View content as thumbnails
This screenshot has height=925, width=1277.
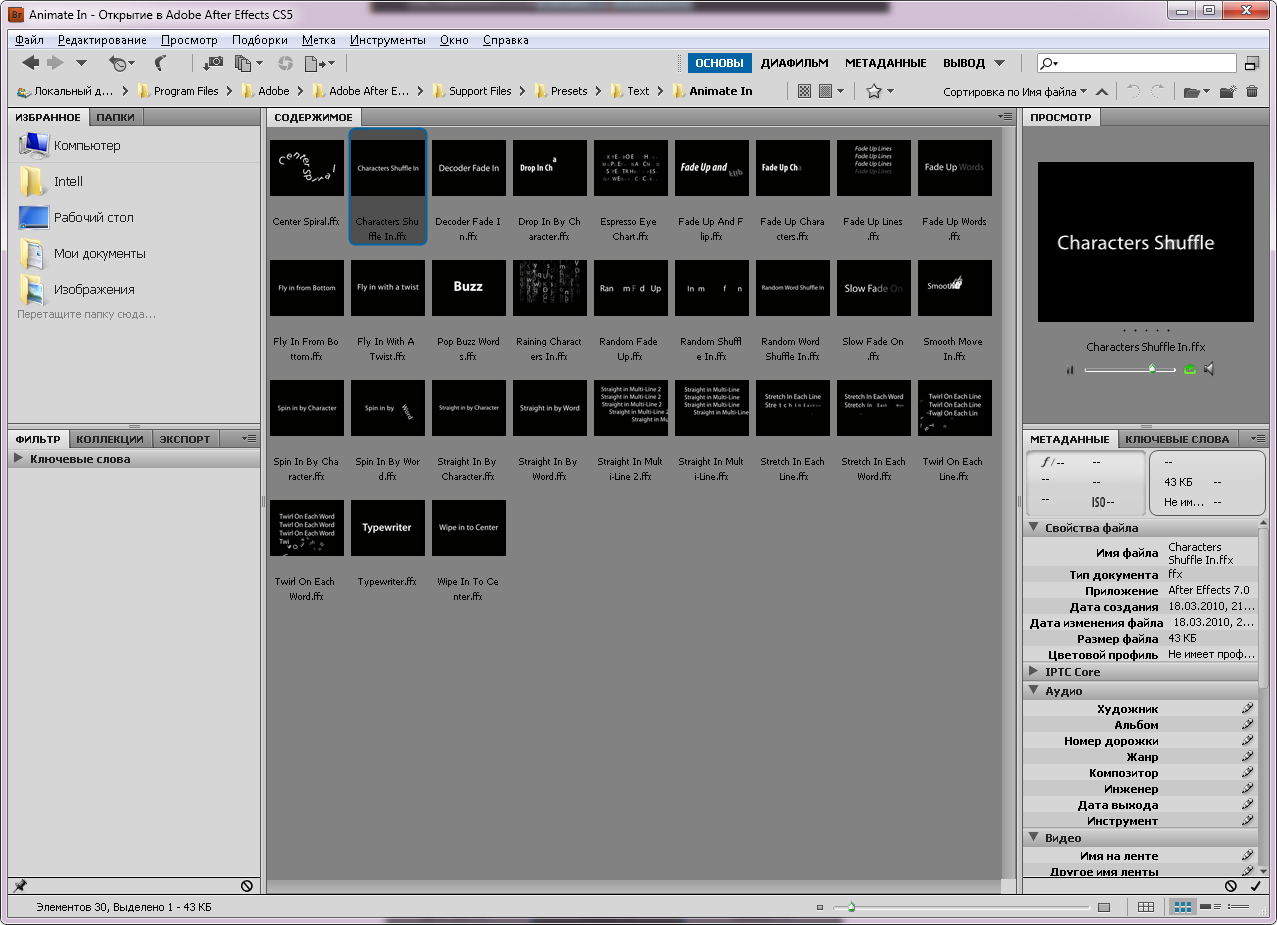[1183, 907]
